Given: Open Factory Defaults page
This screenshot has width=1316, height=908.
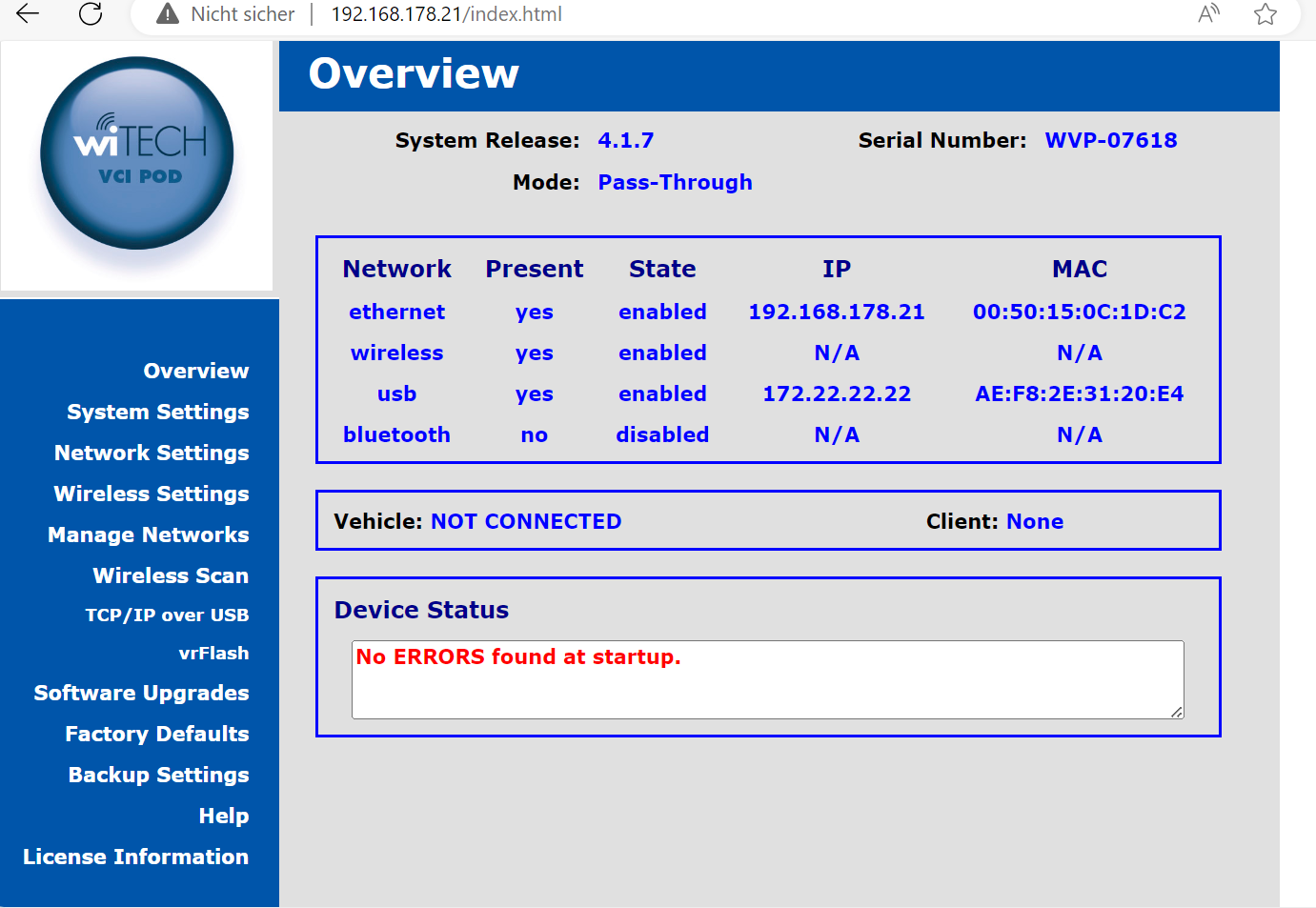Looking at the screenshot, I should tap(157, 734).
